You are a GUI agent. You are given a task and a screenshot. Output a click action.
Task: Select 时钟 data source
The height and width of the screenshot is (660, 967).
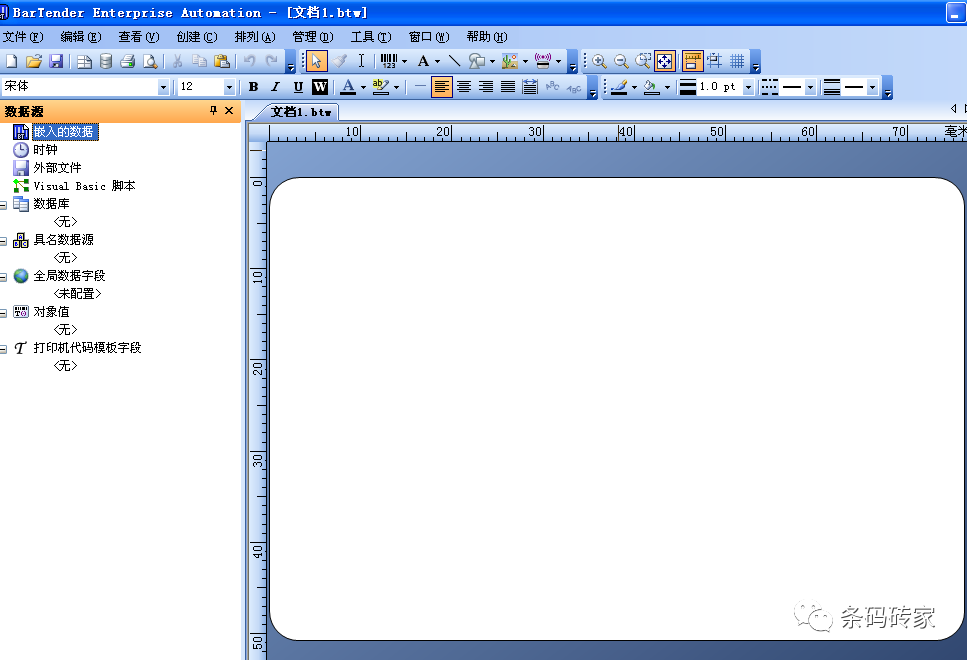(45, 150)
